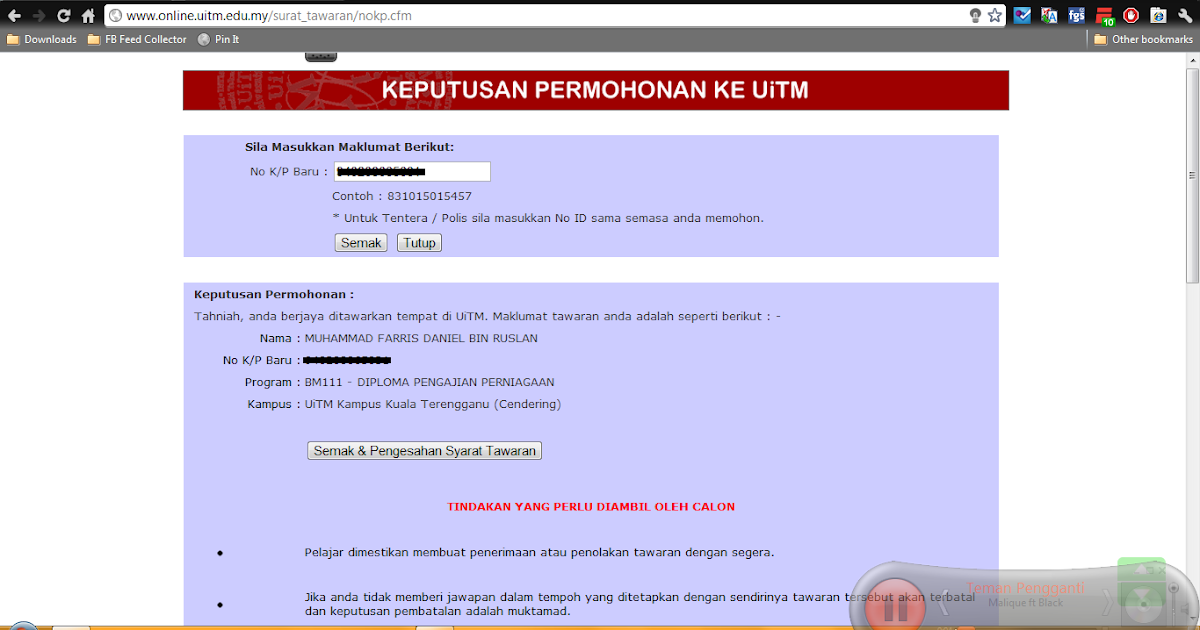Reload the current page
This screenshot has width=1200, height=630.
point(64,16)
